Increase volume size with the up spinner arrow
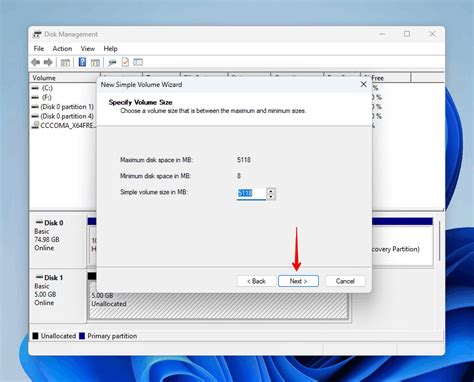Viewport: 474px width, 382px height. tap(271, 191)
